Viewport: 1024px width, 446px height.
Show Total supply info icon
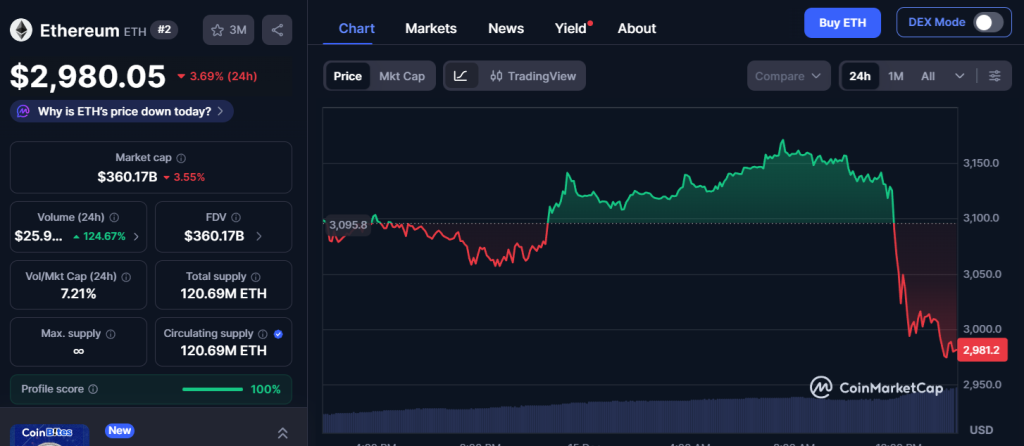pyautogui.click(x=256, y=277)
